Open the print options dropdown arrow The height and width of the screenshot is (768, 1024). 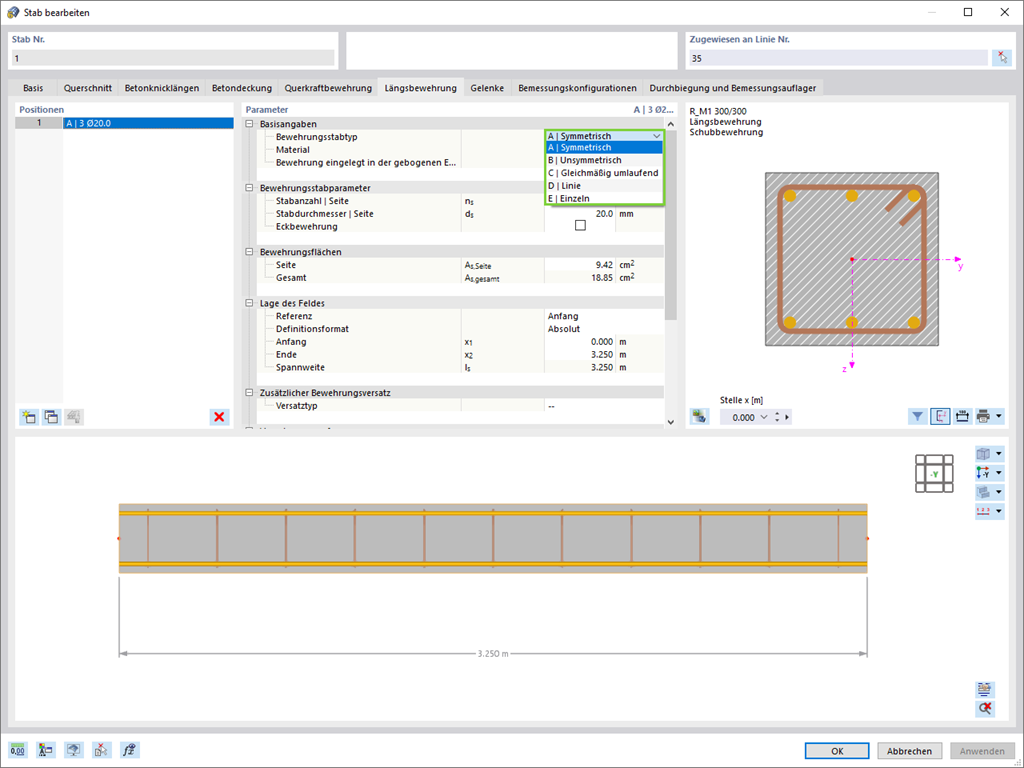point(999,416)
